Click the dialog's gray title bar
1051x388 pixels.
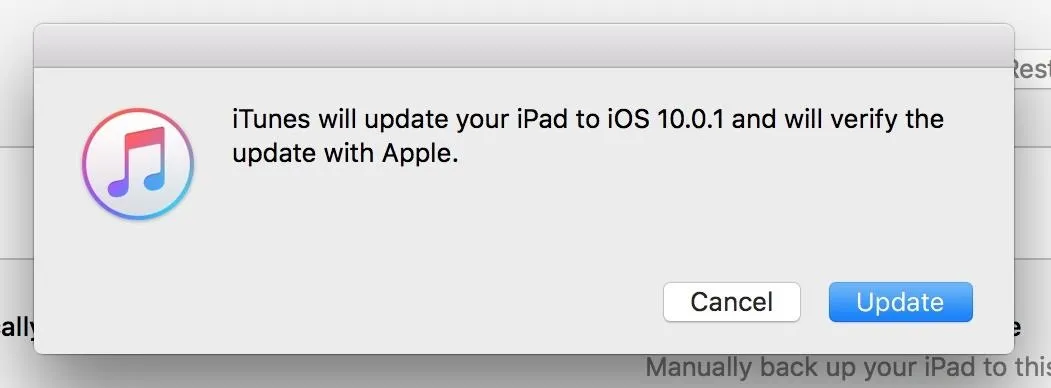tap(523, 46)
